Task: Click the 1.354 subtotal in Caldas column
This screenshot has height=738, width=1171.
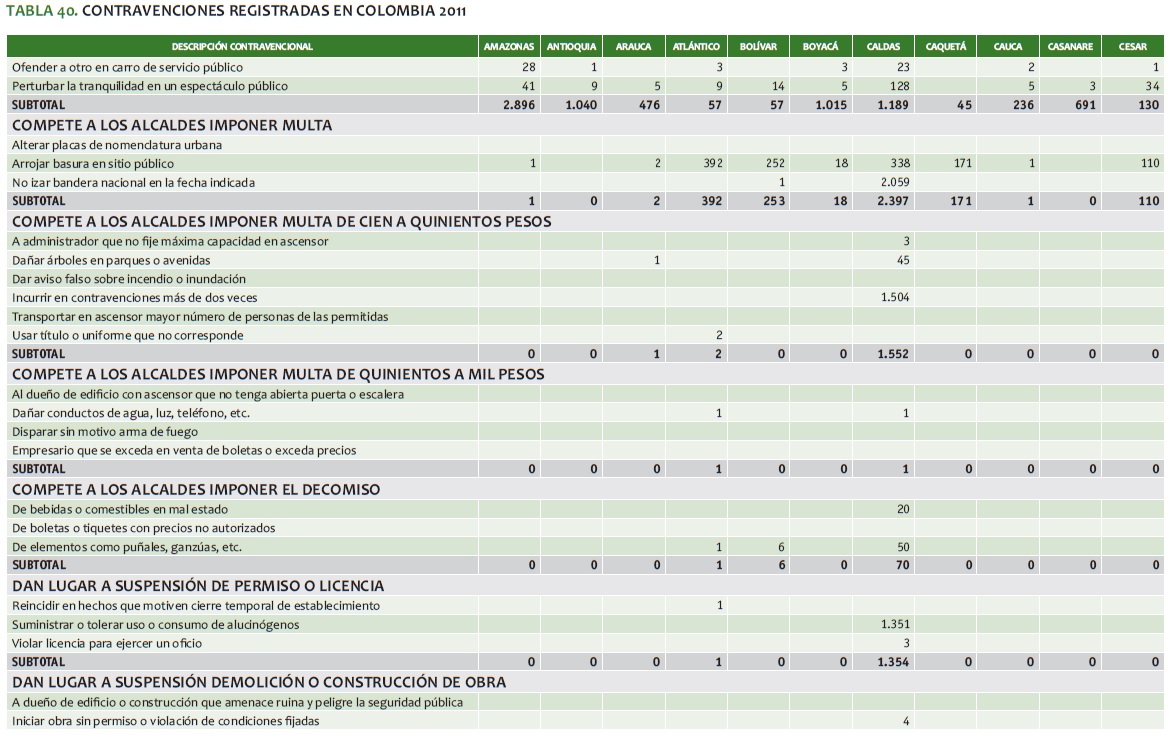Action: click(x=892, y=662)
